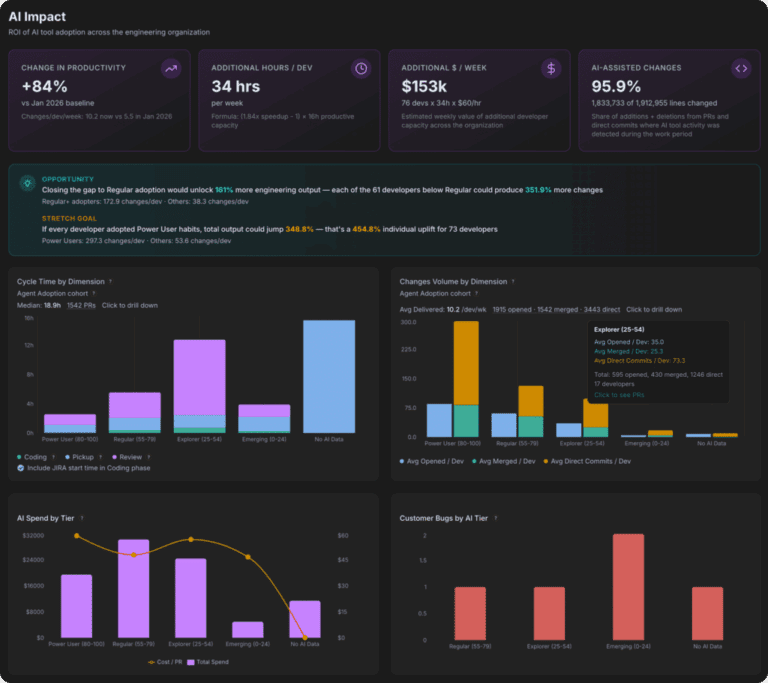Click the 351.9% figure in Opportunity text

(538, 190)
